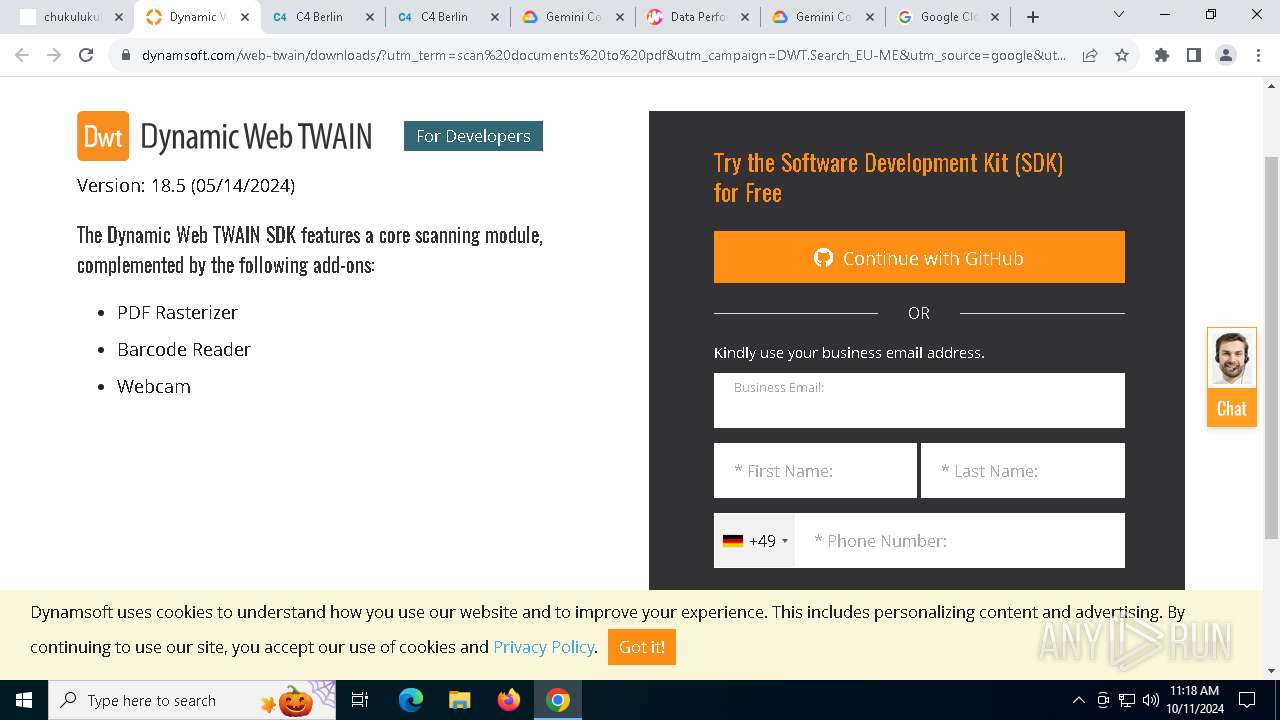
Task: Switch to the Data Performance tab
Action: tap(697, 17)
